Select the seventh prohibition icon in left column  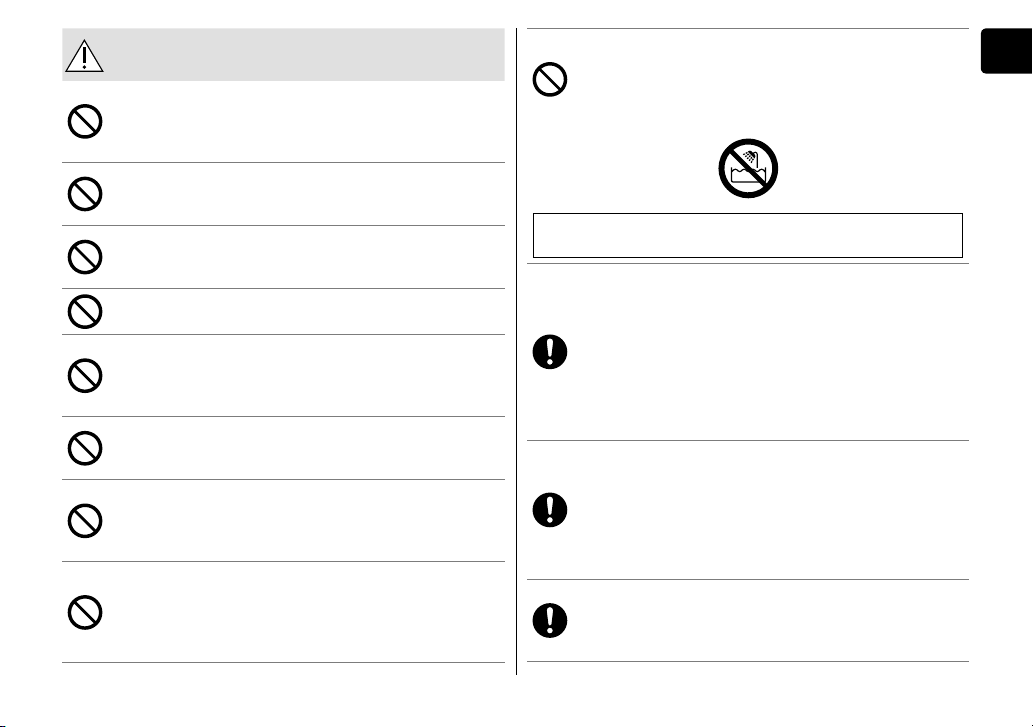(x=85, y=521)
